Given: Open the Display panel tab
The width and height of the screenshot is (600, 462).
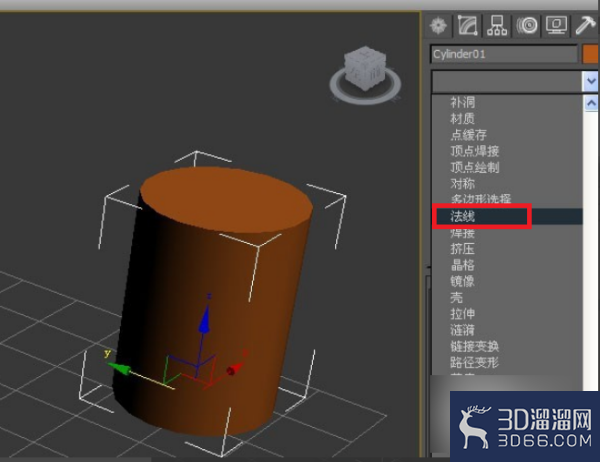Looking at the screenshot, I should click(556, 26).
